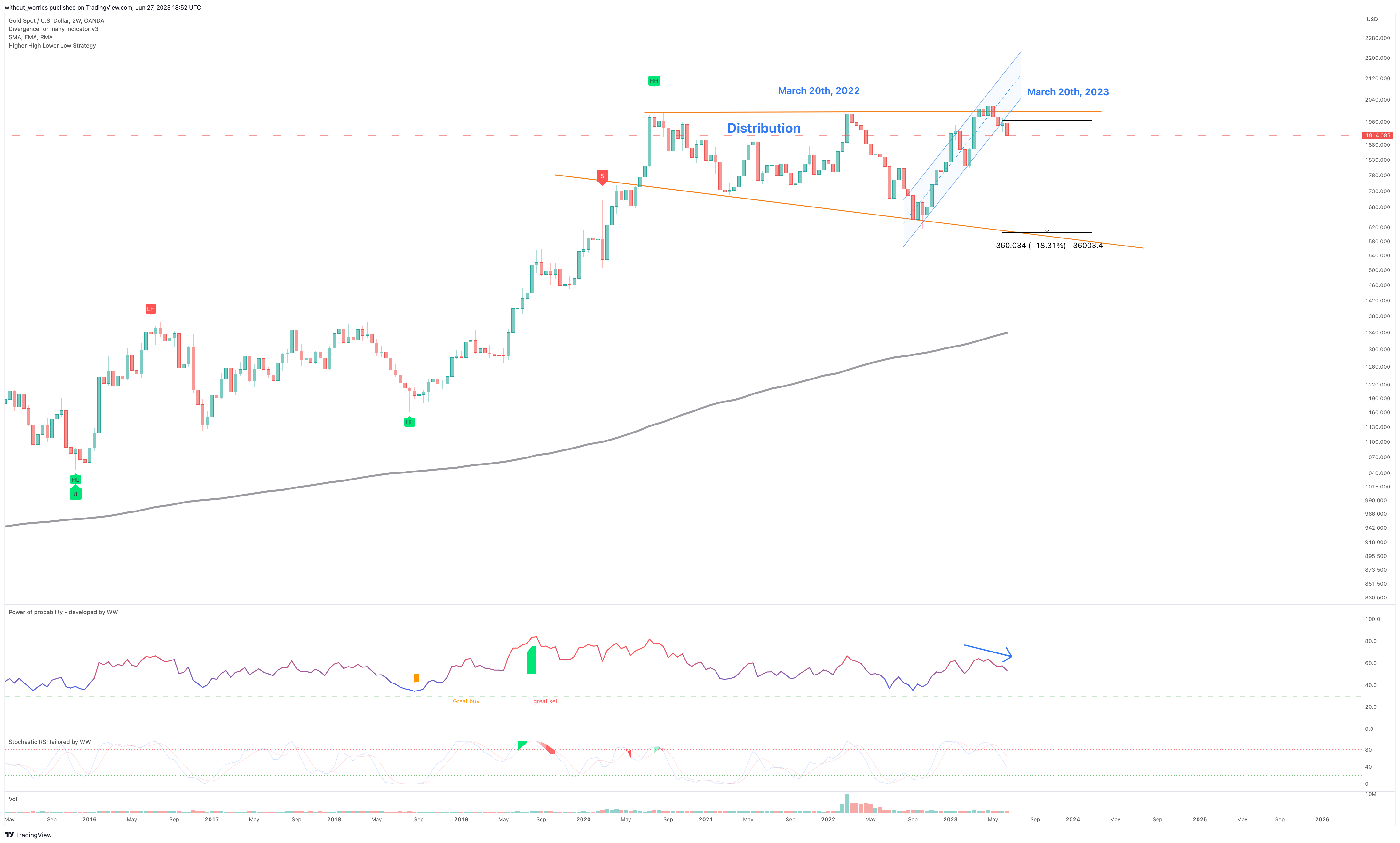Image resolution: width=1400 pixels, height=843 pixels.
Task: Click the 2026 label on the time axis
Action: 1322,820
